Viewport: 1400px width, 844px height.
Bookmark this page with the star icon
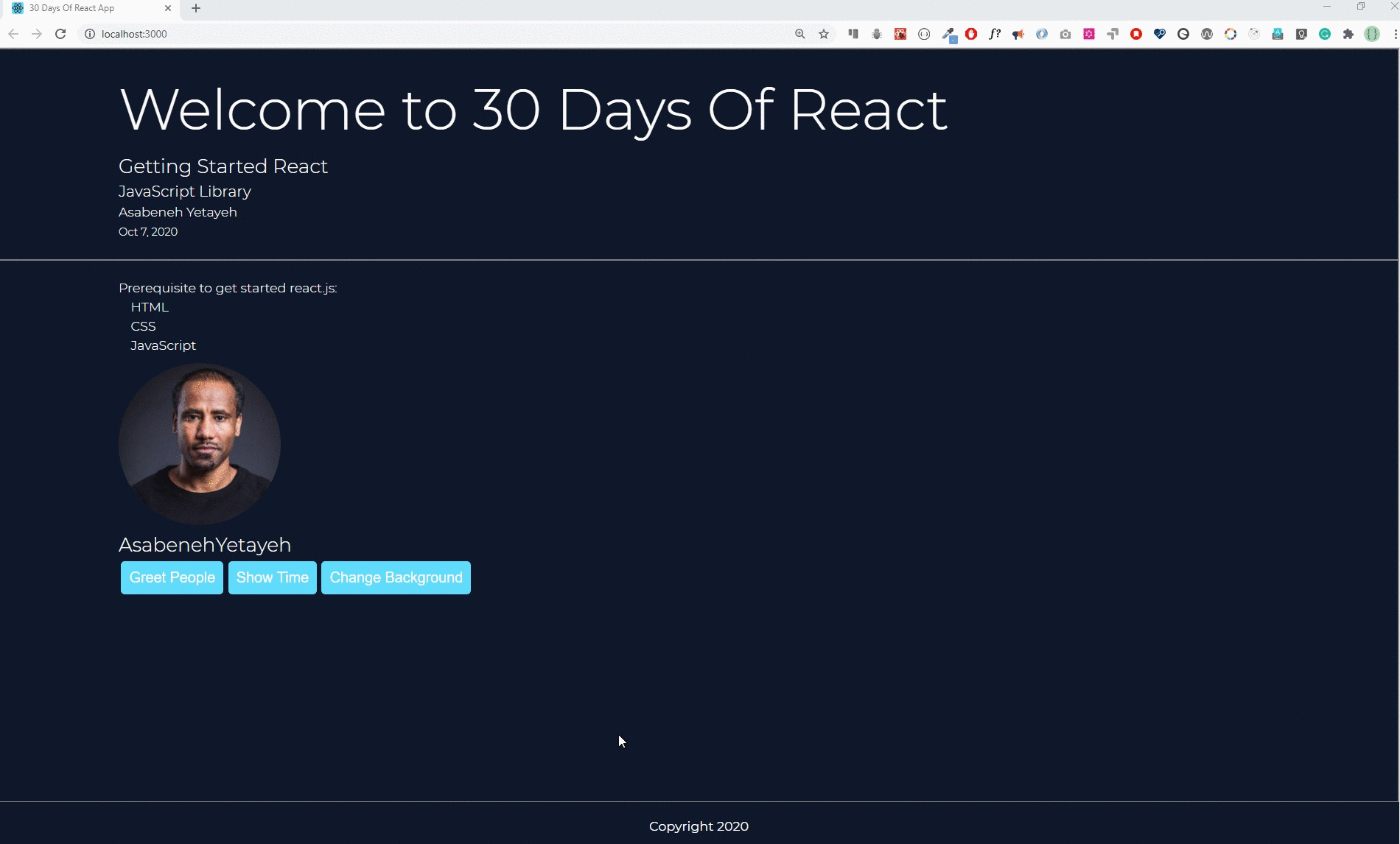pyautogui.click(x=824, y=34)
